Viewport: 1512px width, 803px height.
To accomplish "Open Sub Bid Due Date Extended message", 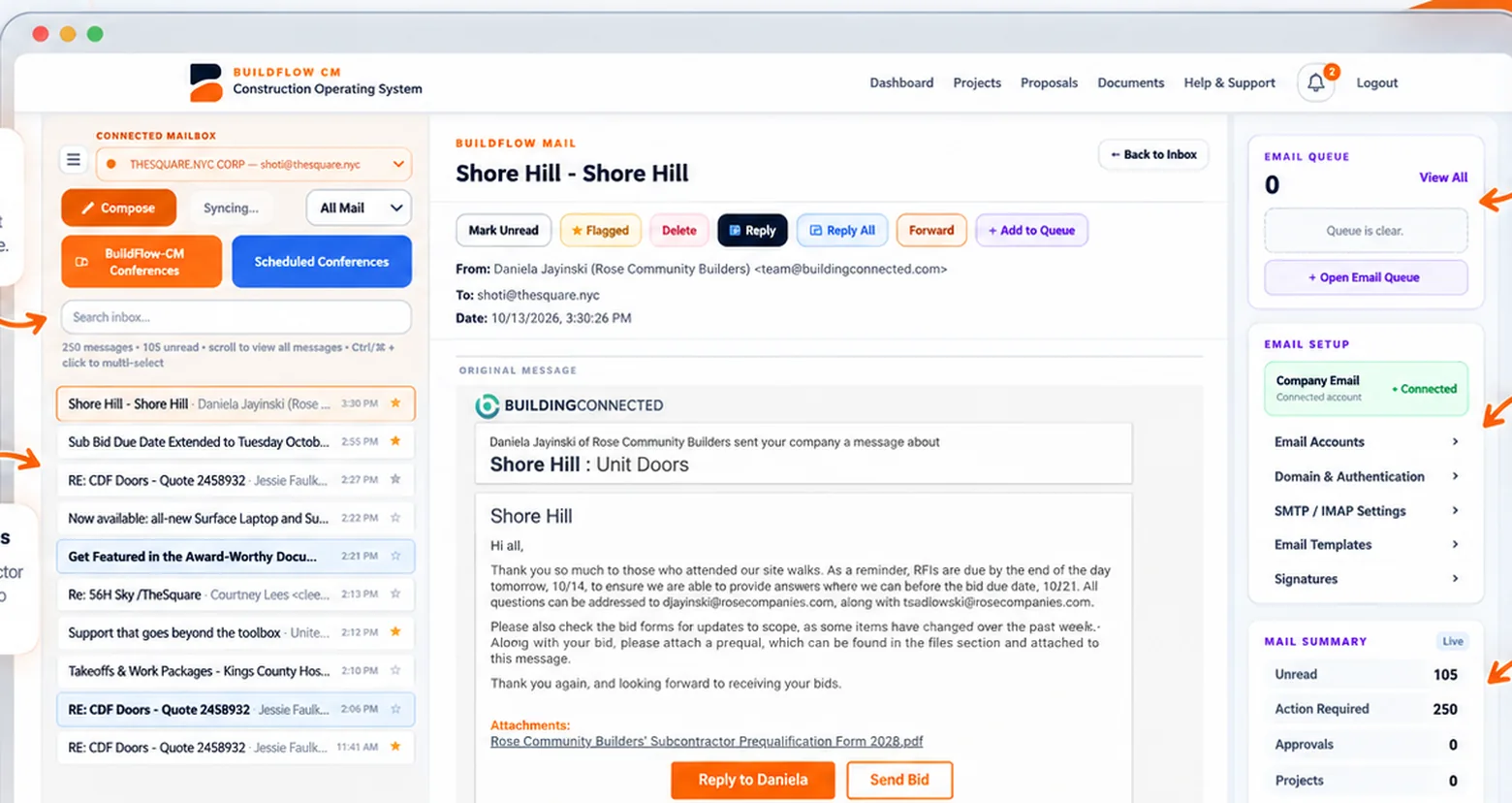I will tap(236, 441).
